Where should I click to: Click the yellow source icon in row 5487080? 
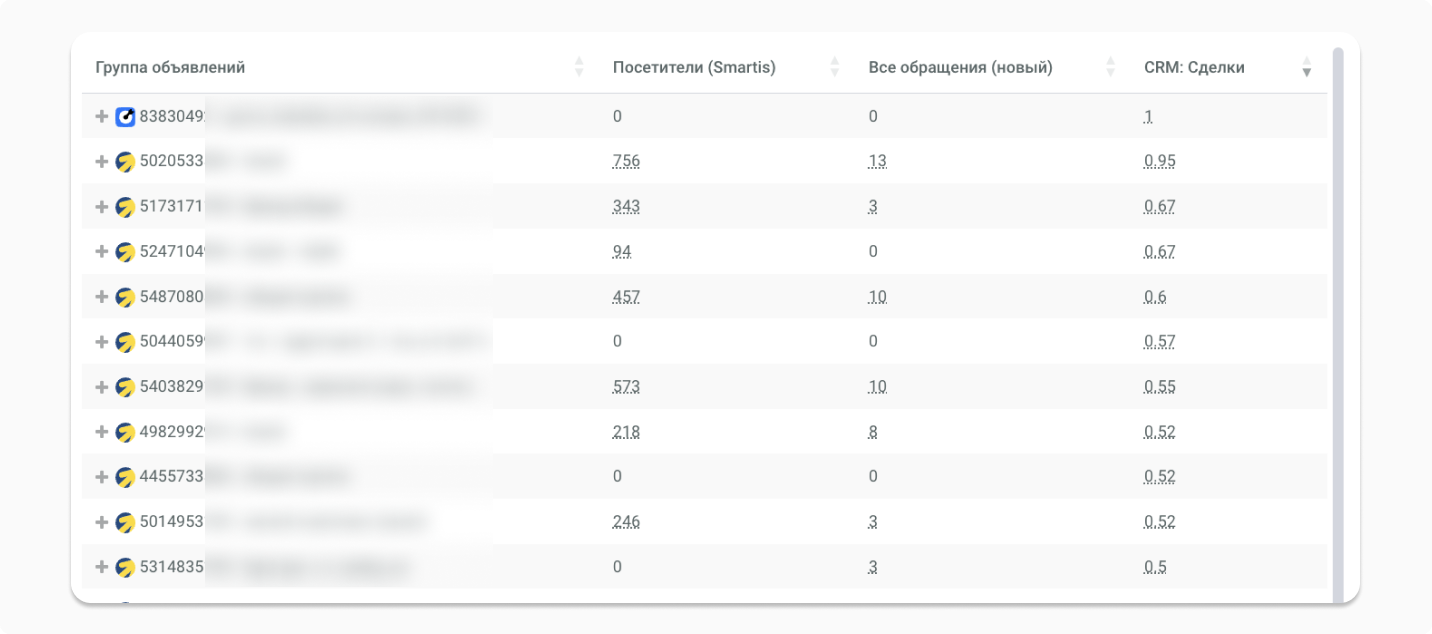pos(125,297)
